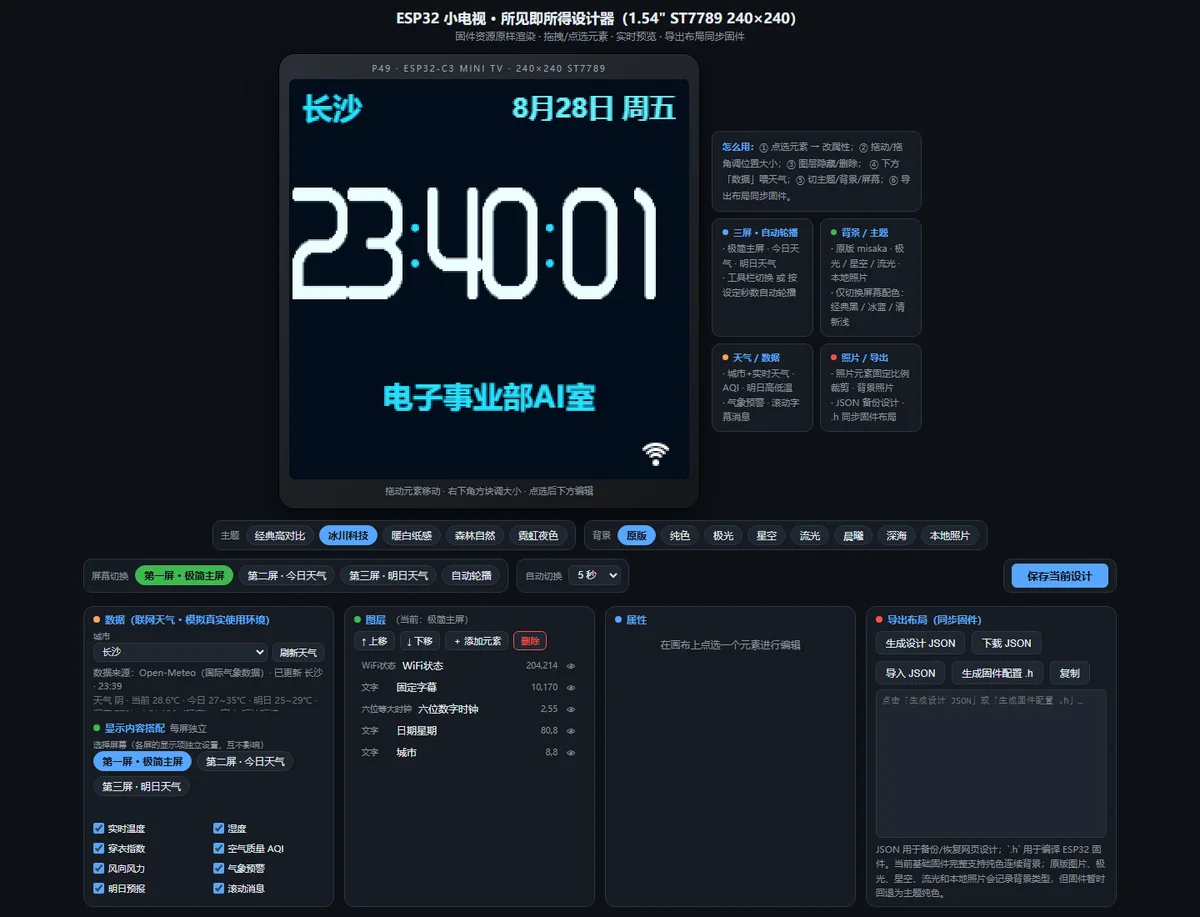Click inside the JSON output text area
The image size is (1200, 917).
pyautogui.click(x=991, y=763)
